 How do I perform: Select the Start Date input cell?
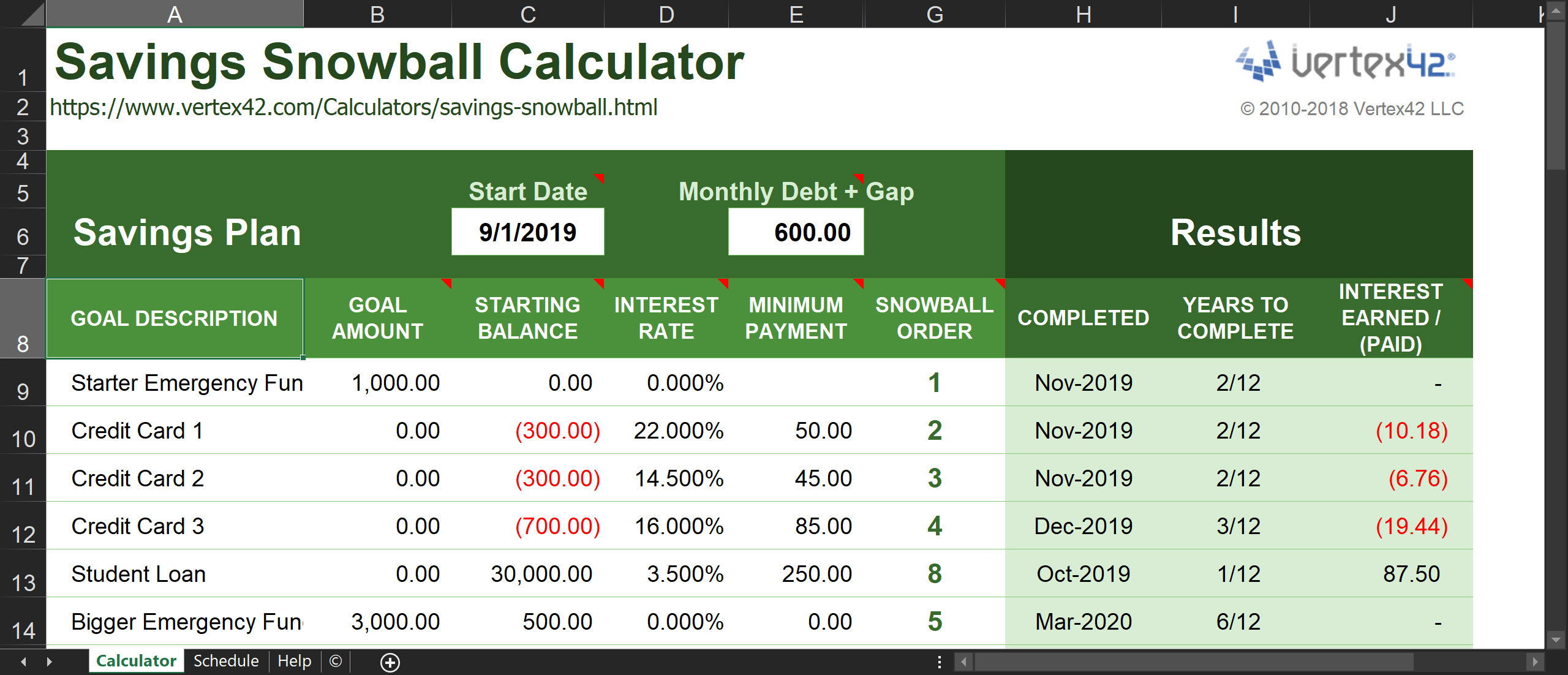(x=527, y=232)
